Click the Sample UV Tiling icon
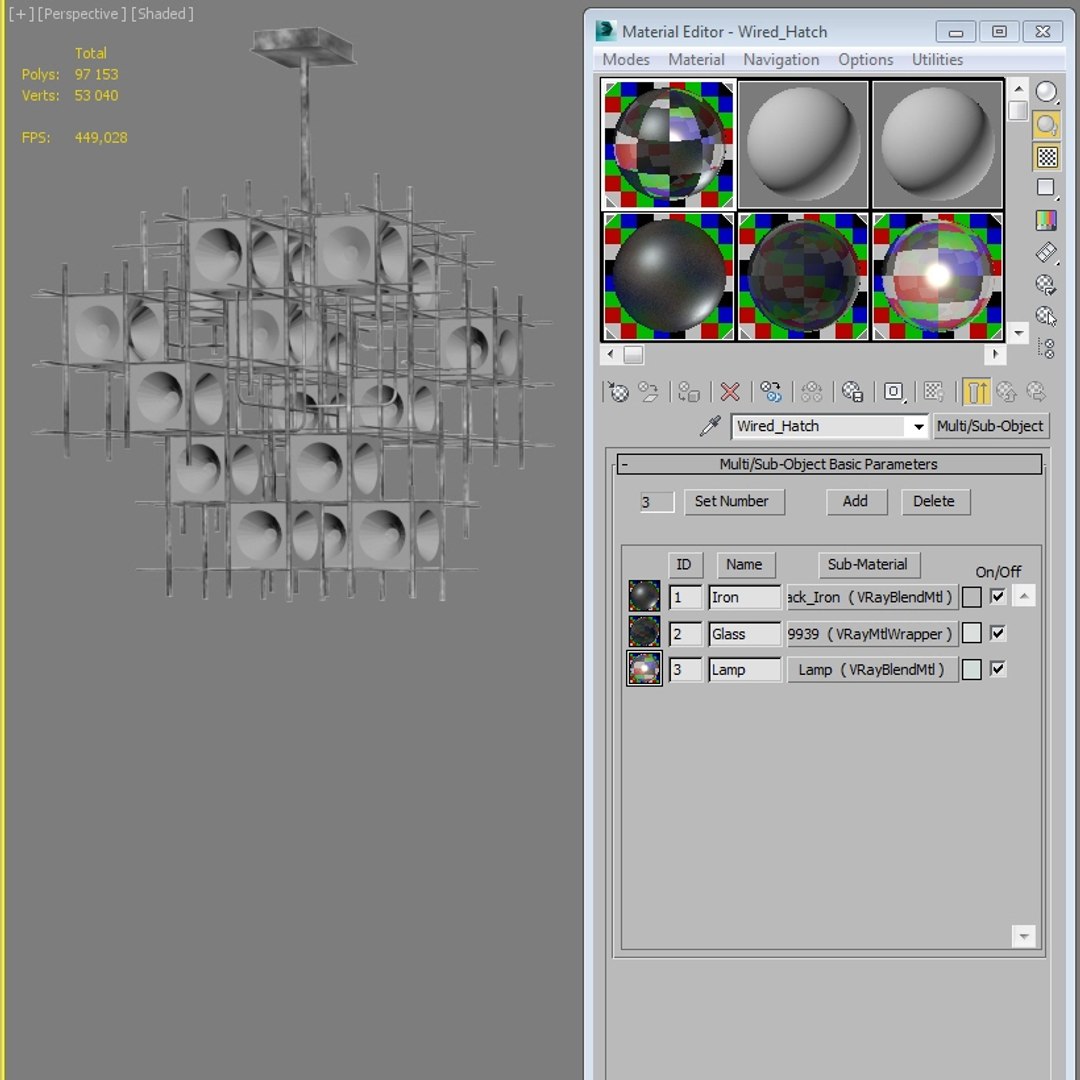Image resolution: width=1080 pixels, height=1080 pixels. click(1046, 188)
